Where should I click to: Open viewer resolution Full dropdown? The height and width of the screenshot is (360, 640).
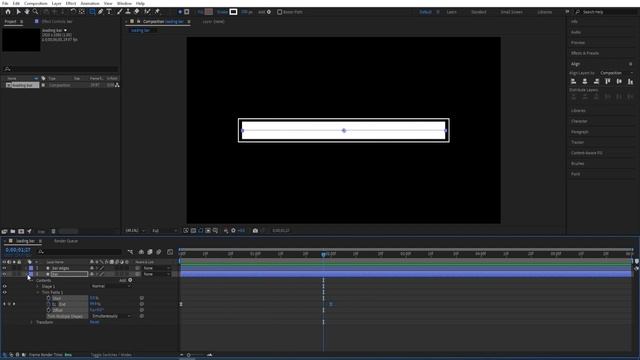point(164,231)
